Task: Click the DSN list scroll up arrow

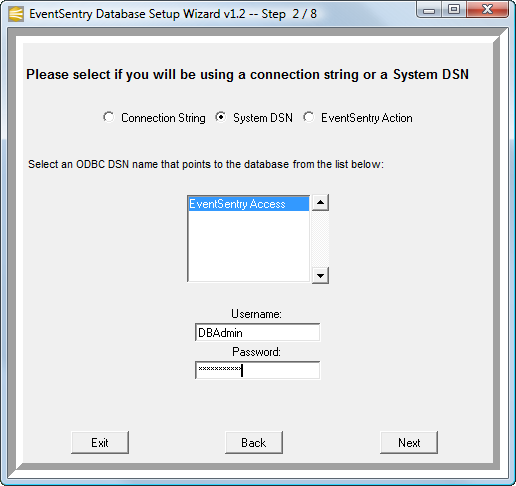Action: (320, 203)
